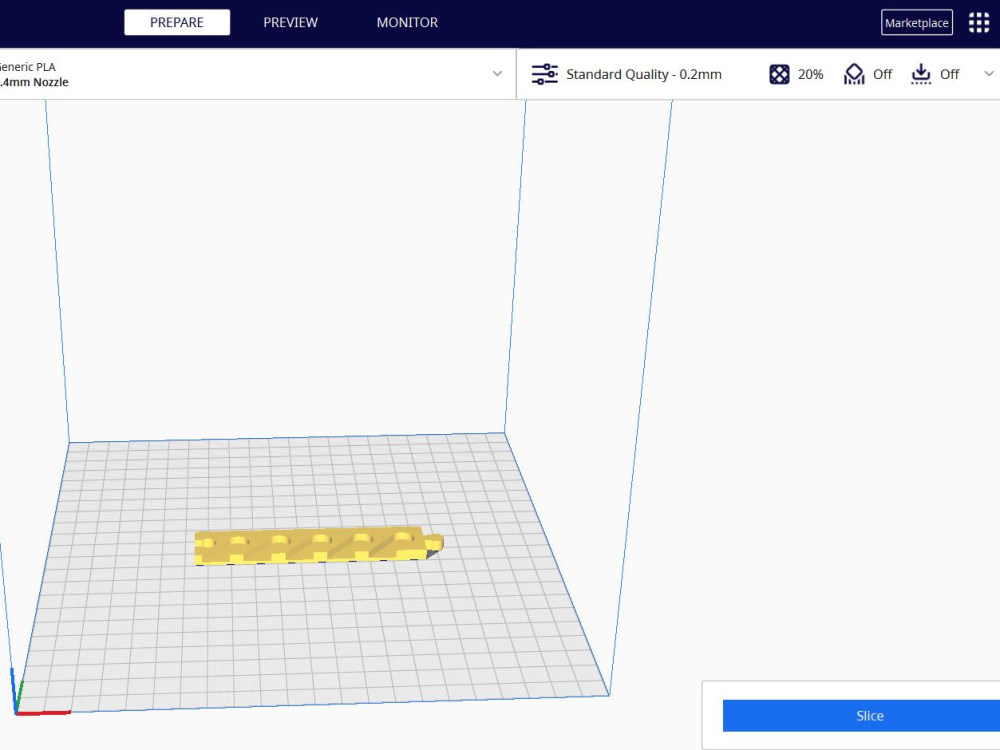The image size is (1000, 750).
Task: Switch to the MONITOR tab
Action: tap(407, 22)
